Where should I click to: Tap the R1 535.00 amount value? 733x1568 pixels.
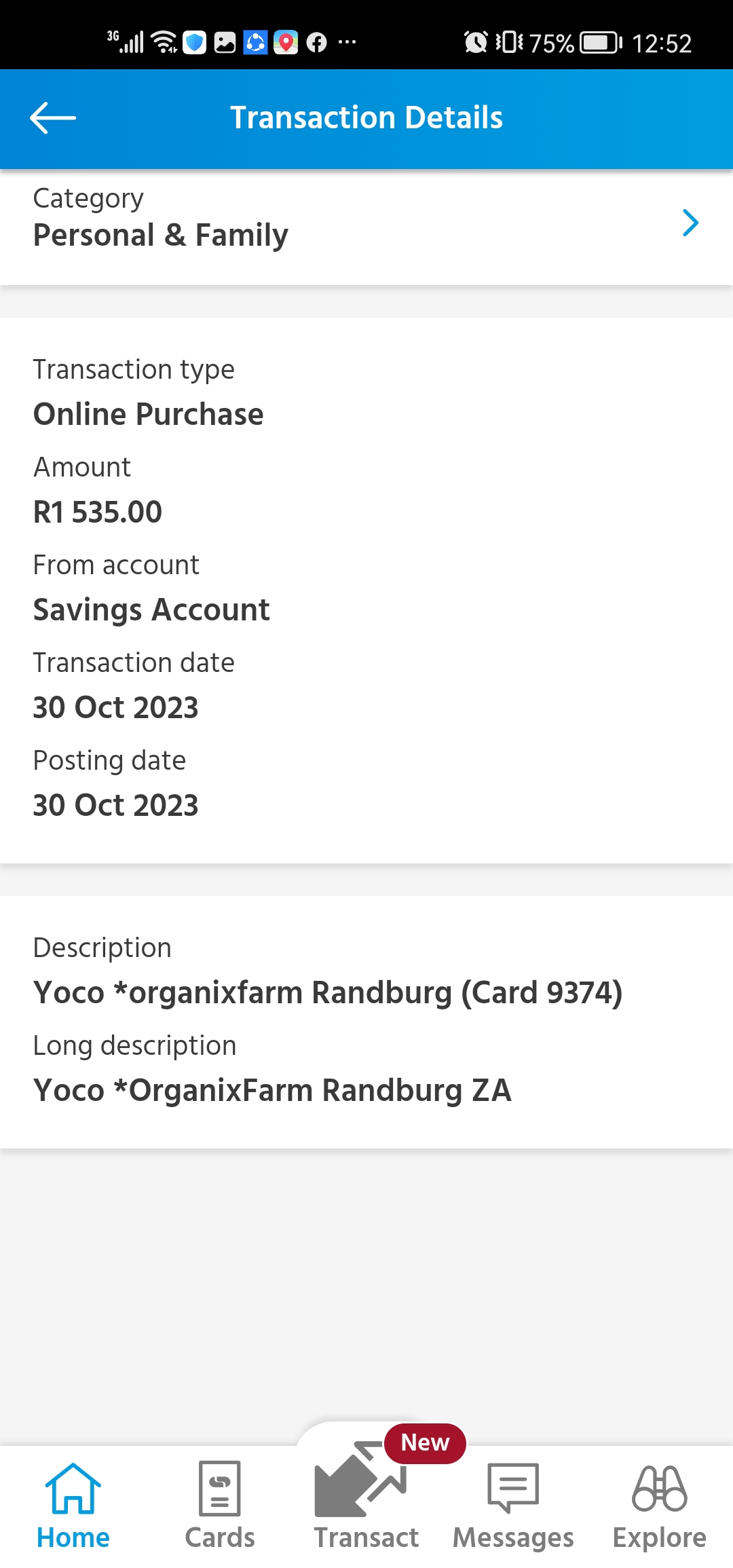[x=98, y=512]
